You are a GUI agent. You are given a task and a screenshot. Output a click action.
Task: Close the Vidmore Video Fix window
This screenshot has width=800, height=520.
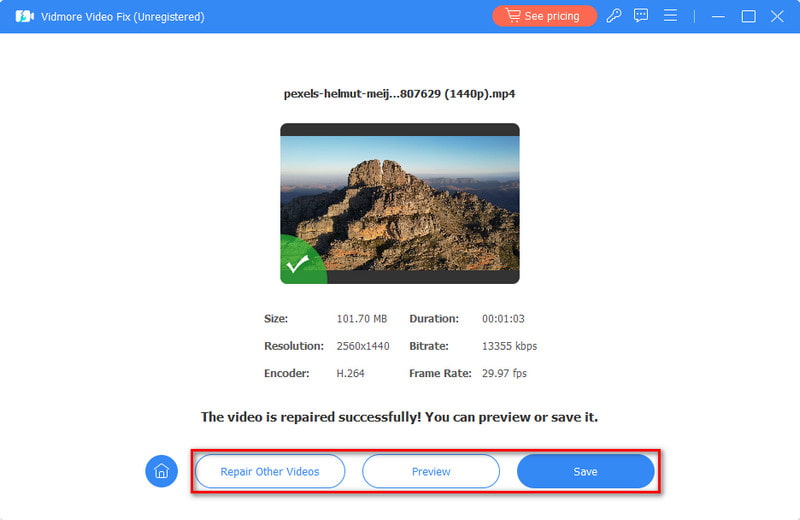[x=778, y=16]
